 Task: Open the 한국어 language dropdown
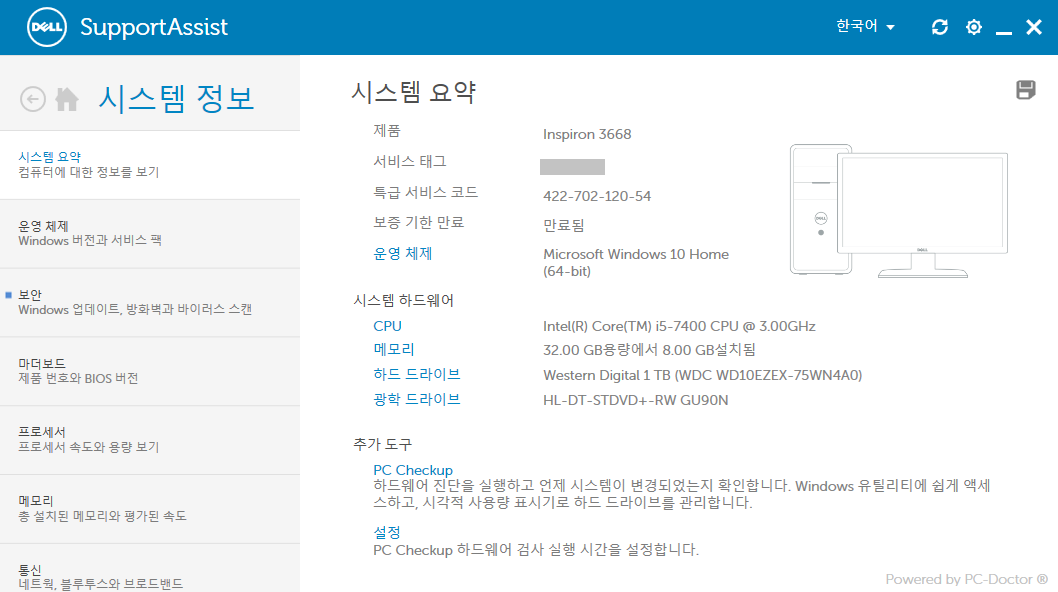coord(865,26)
